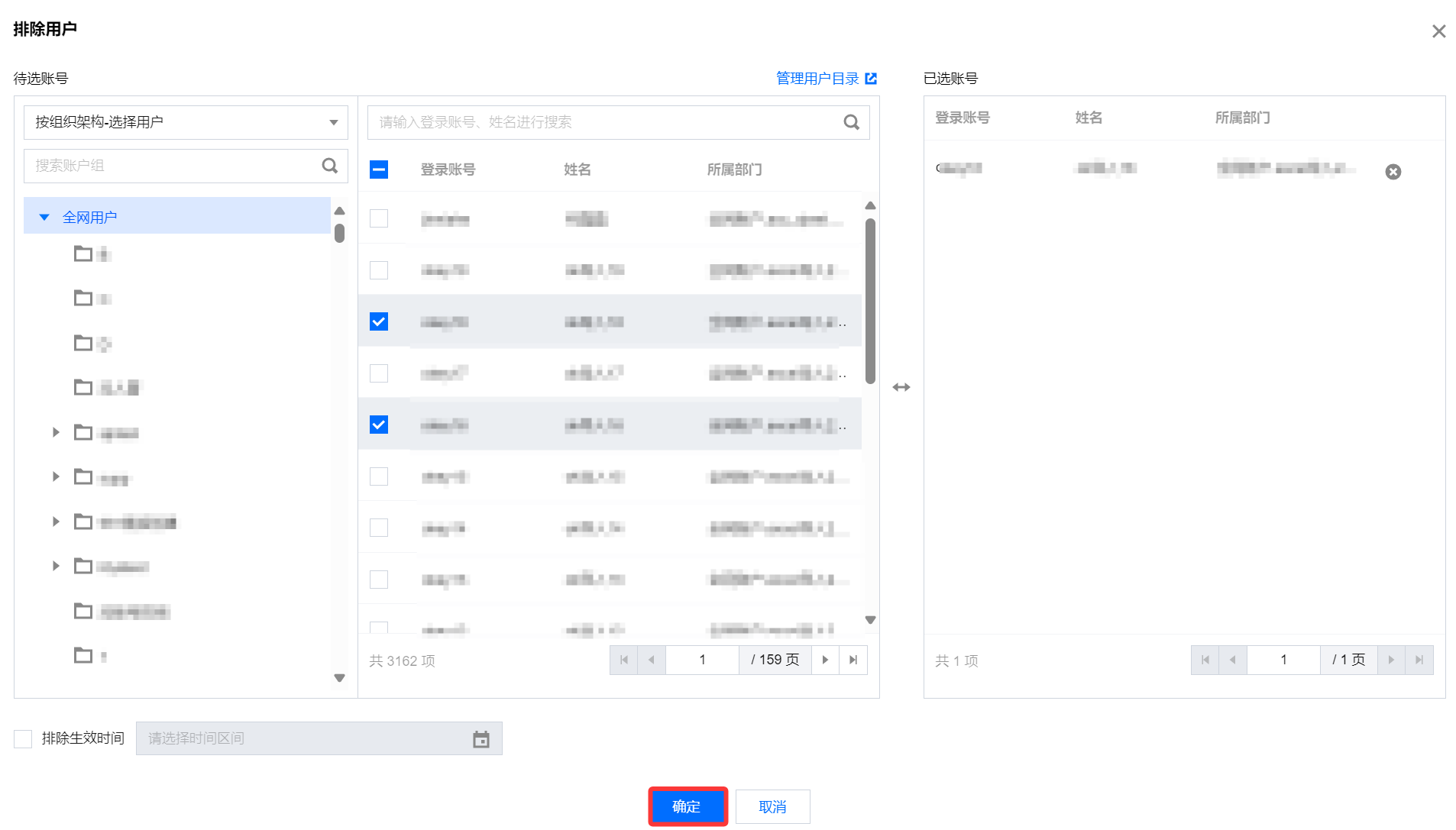Select the 全网用户 tree item

tap(89, 218)
